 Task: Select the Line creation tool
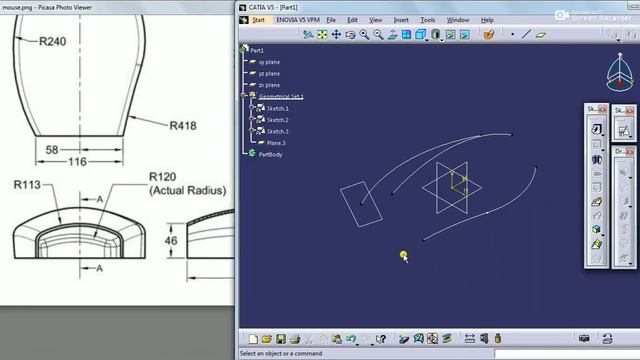[x=527, y=34]
